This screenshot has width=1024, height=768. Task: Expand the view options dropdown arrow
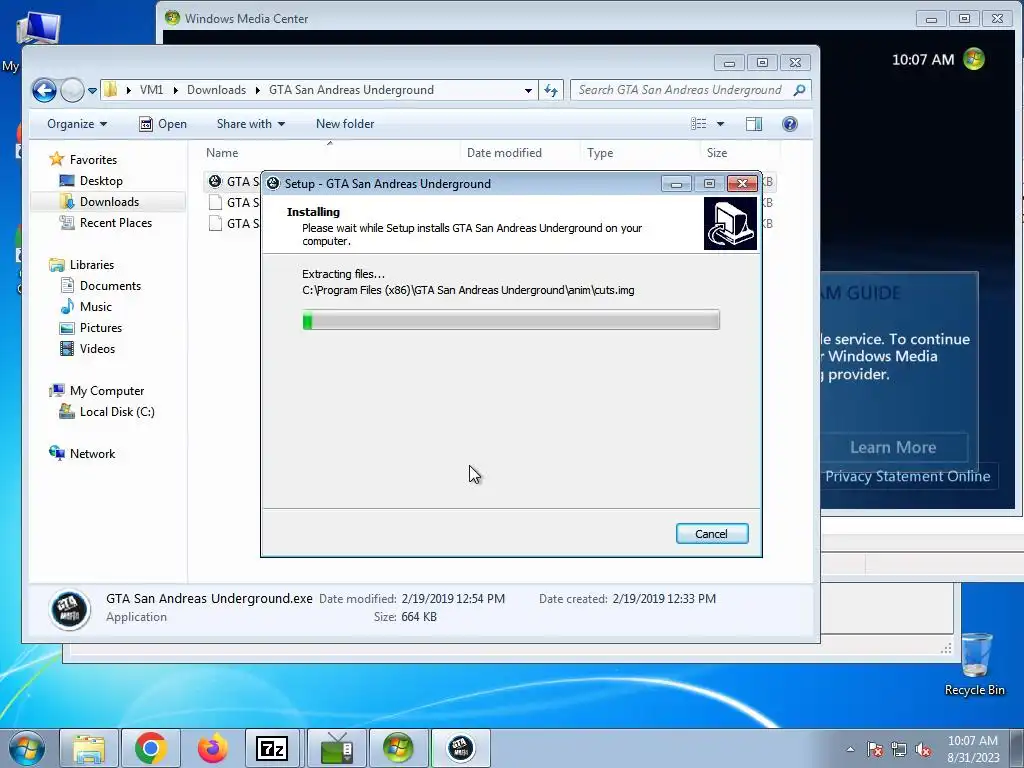[x=720, y=124]
